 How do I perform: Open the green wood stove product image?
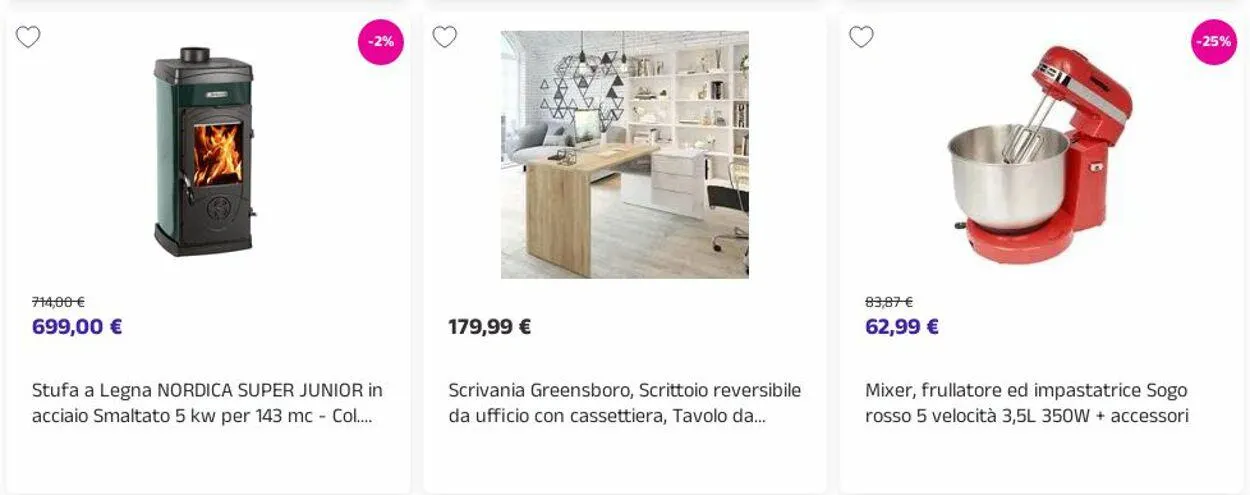point(205,152)
